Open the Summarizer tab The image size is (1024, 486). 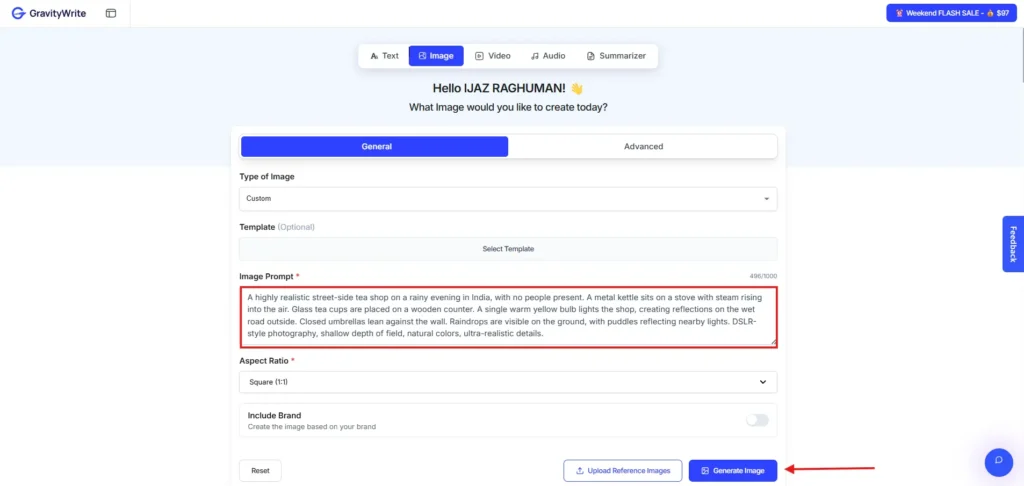[x=616, y=56]
